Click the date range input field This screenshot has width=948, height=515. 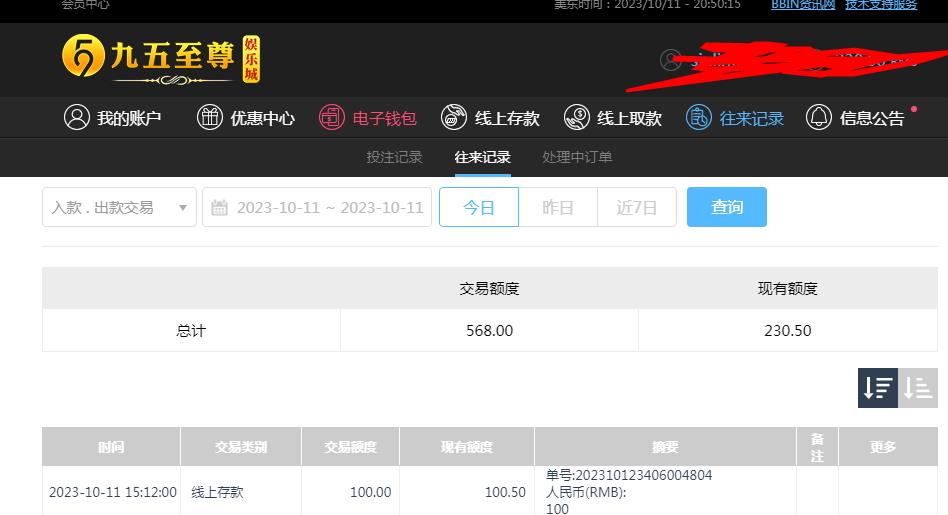[x=317, y=207]
